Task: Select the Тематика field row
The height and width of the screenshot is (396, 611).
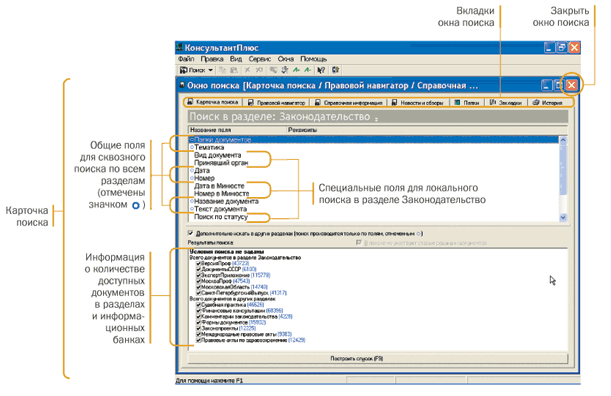Action: (x=373, y=147)
